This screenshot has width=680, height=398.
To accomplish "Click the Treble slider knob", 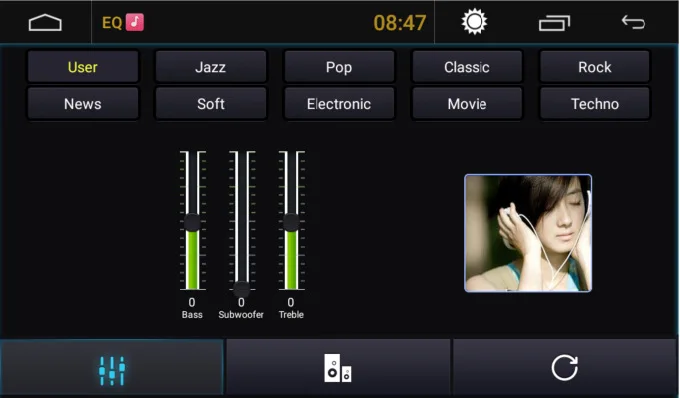I will point(291,222).
